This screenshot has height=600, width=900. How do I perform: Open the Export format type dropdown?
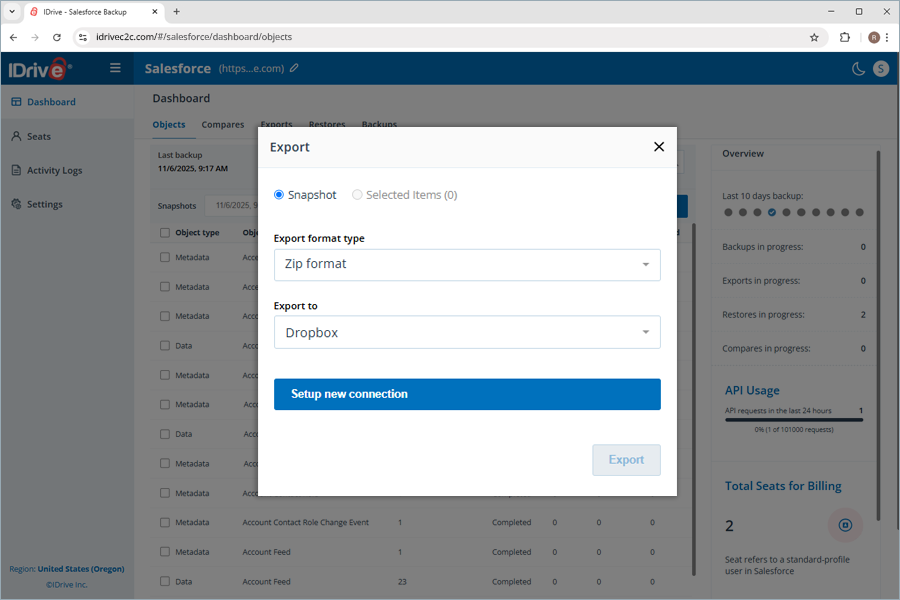pos(467,265)
